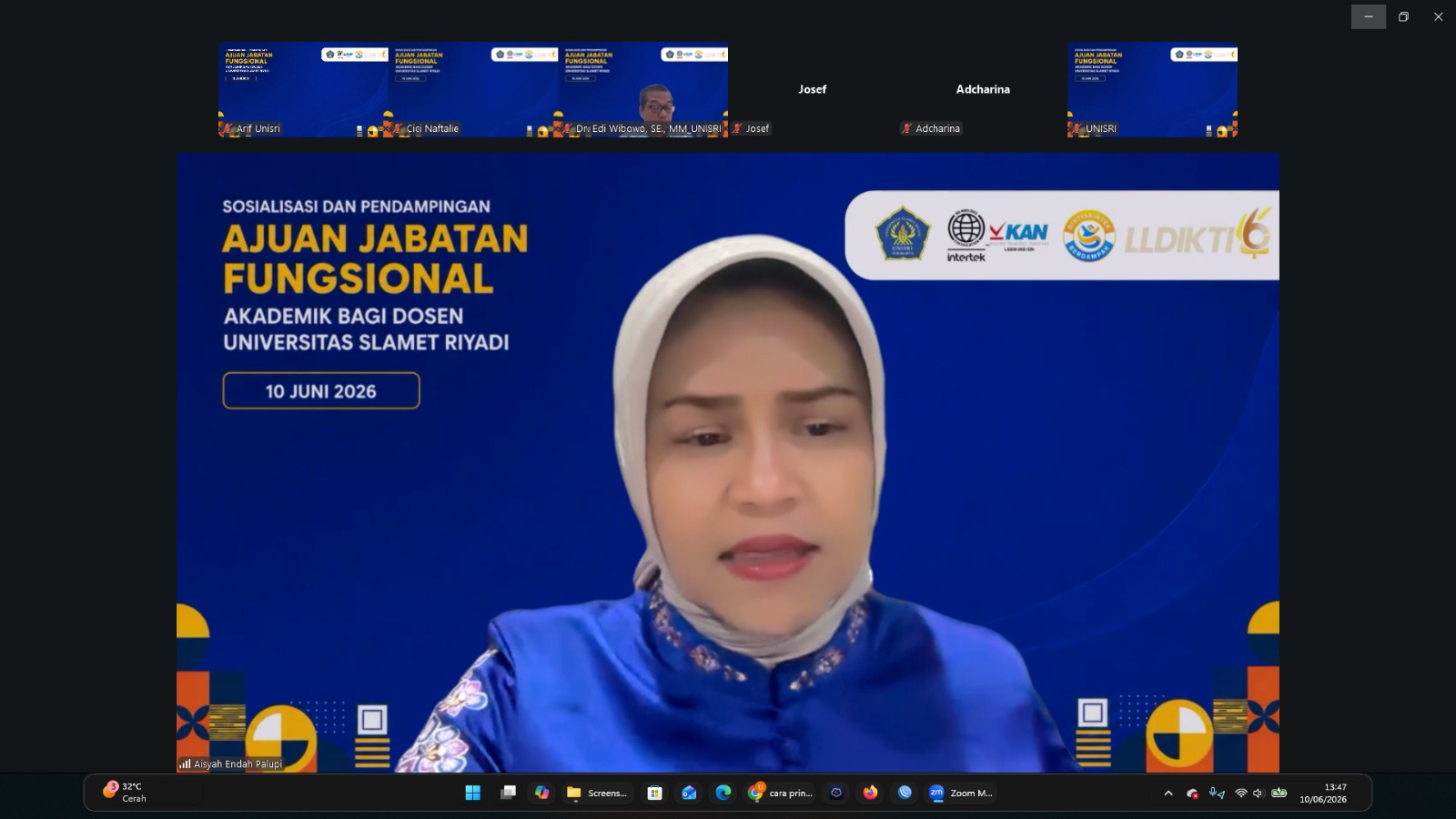Open Firefox from the taskbar
Screen dimensions: 1456x819
click(x=870, y=793)
